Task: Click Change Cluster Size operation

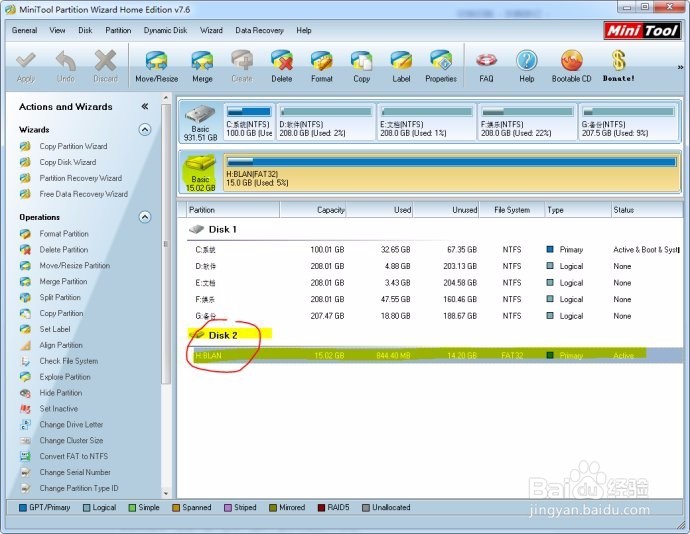Action: pos(71,440)
